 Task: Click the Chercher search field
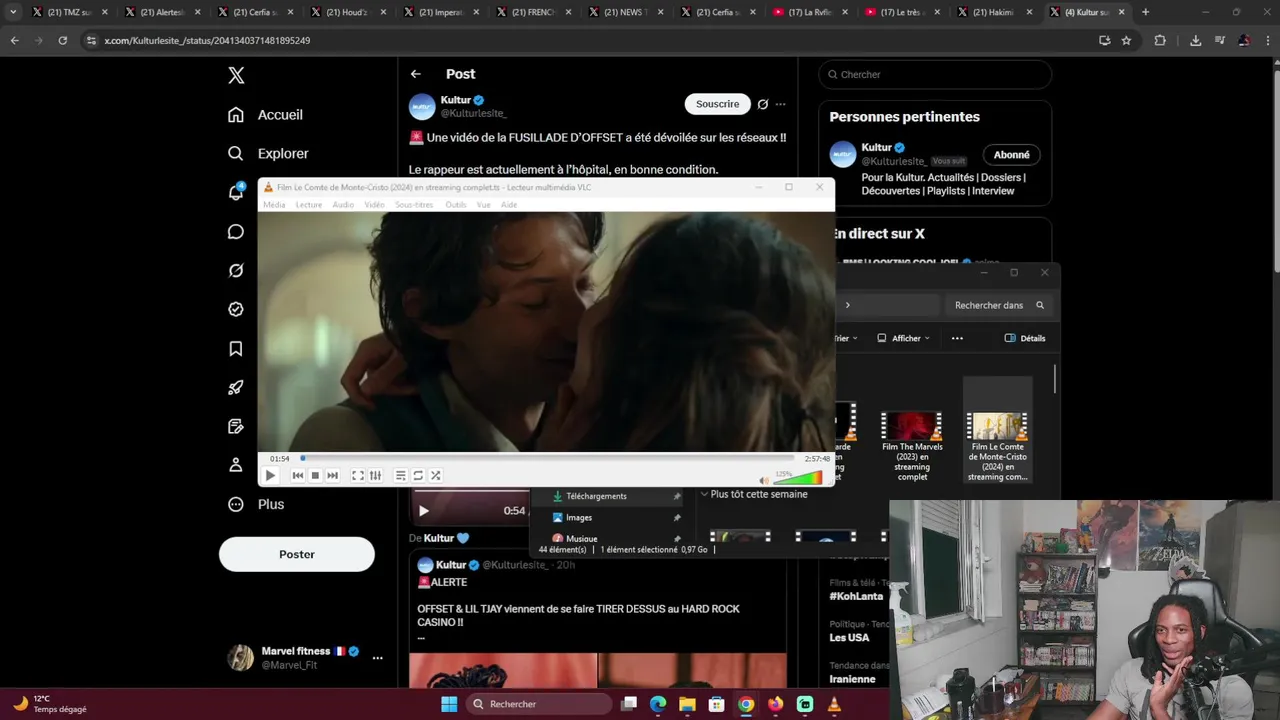[x=935, y=75]
